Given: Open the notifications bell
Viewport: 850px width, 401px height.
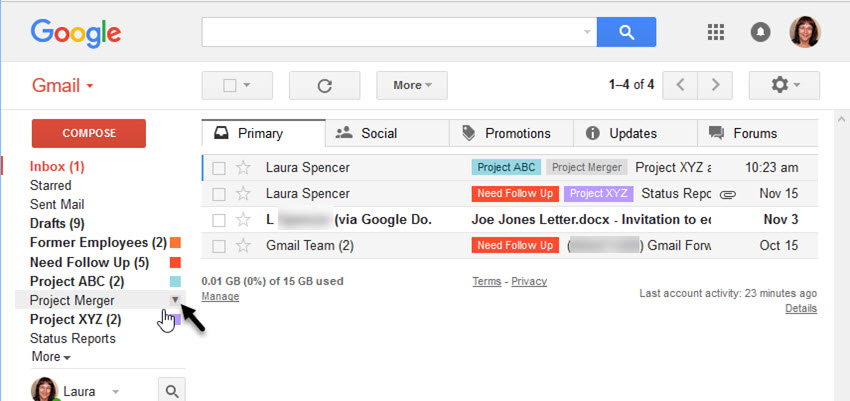Looking at the screenshot, I should point(760,32).
